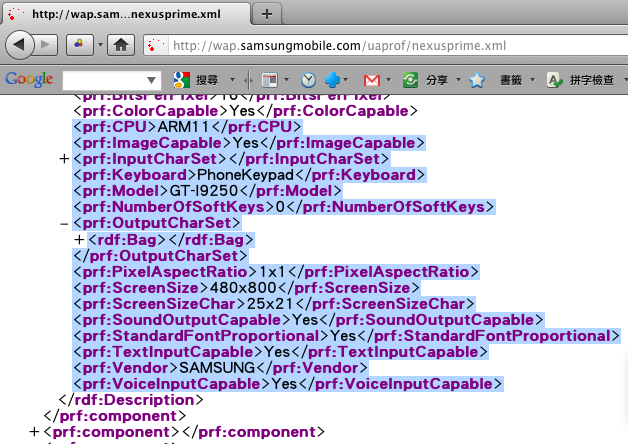628x444 pixels.
Task: Click the blue weather cloud toolbar icon
Action: click(334, 80)
